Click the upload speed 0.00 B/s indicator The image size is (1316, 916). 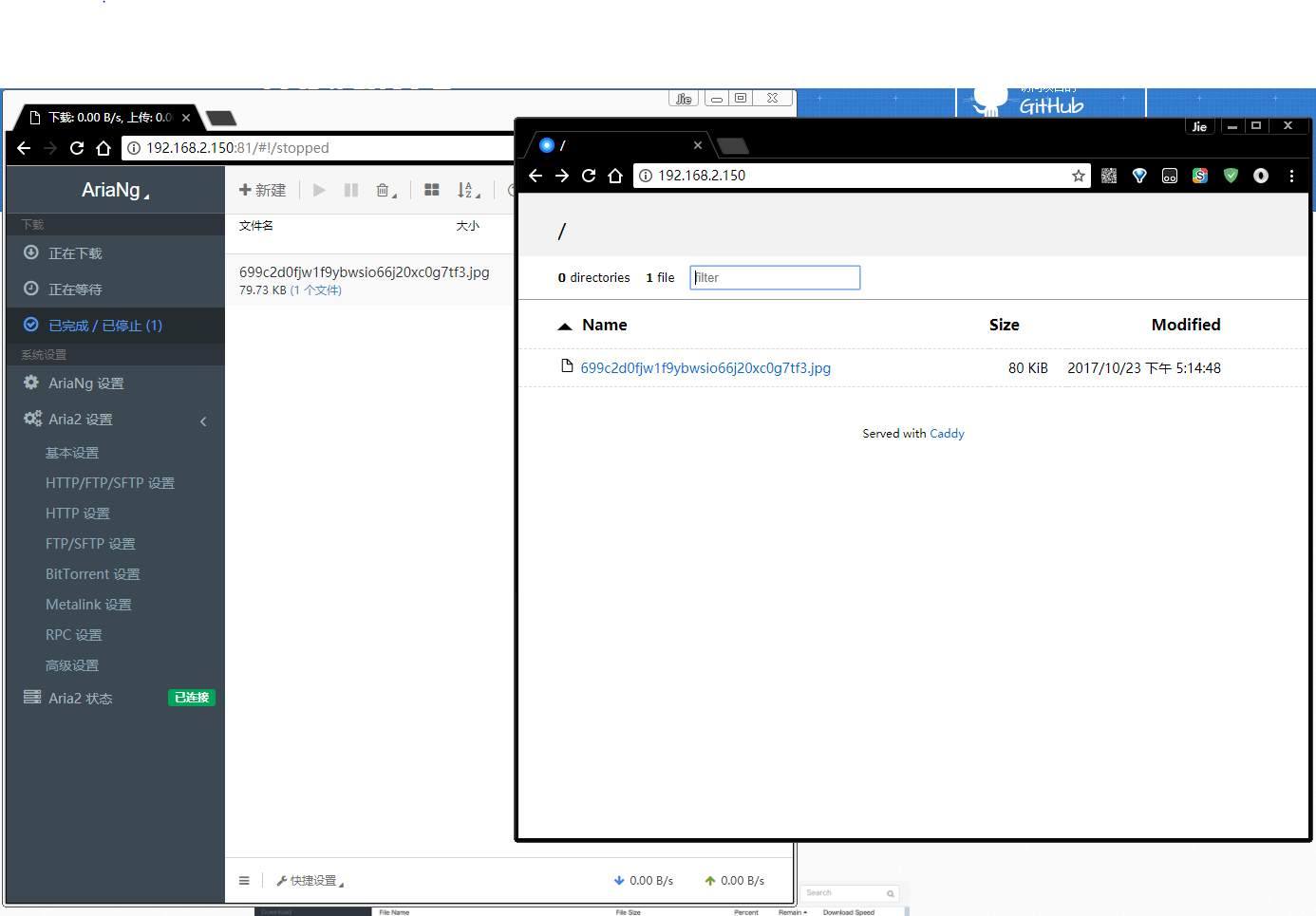point(734,881)
